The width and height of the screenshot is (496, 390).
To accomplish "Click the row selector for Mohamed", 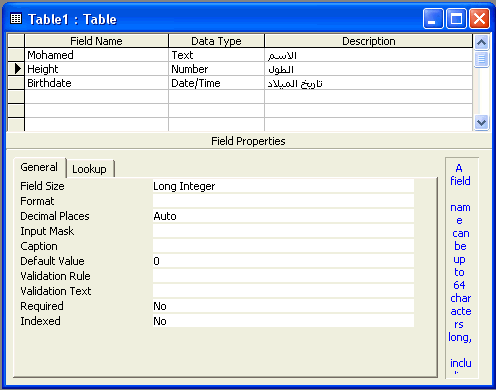I will 16,55.
